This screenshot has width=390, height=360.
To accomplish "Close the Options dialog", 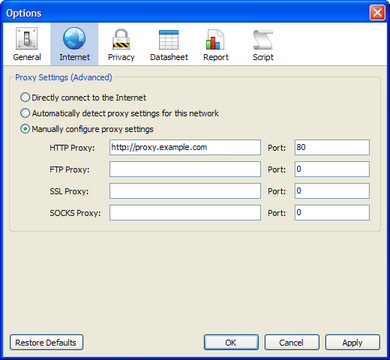I will pos(377,13).
